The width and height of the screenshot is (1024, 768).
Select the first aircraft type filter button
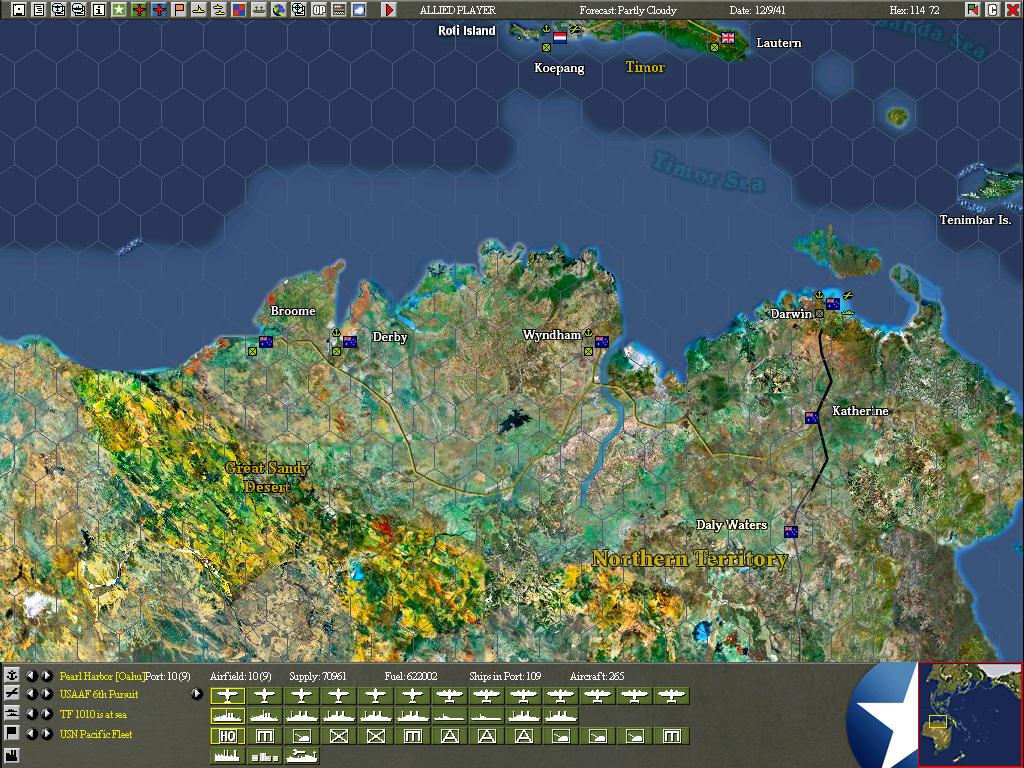[227, 695]
